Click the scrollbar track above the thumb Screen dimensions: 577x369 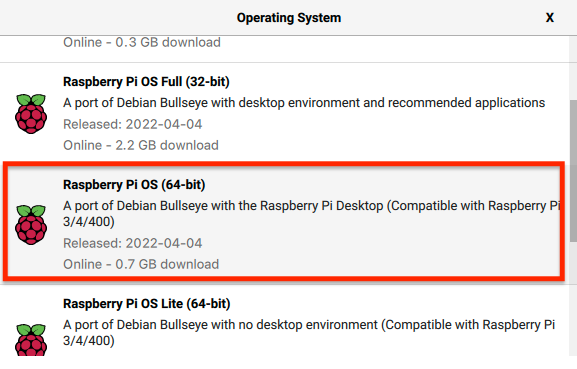click(x=573, y=68)
